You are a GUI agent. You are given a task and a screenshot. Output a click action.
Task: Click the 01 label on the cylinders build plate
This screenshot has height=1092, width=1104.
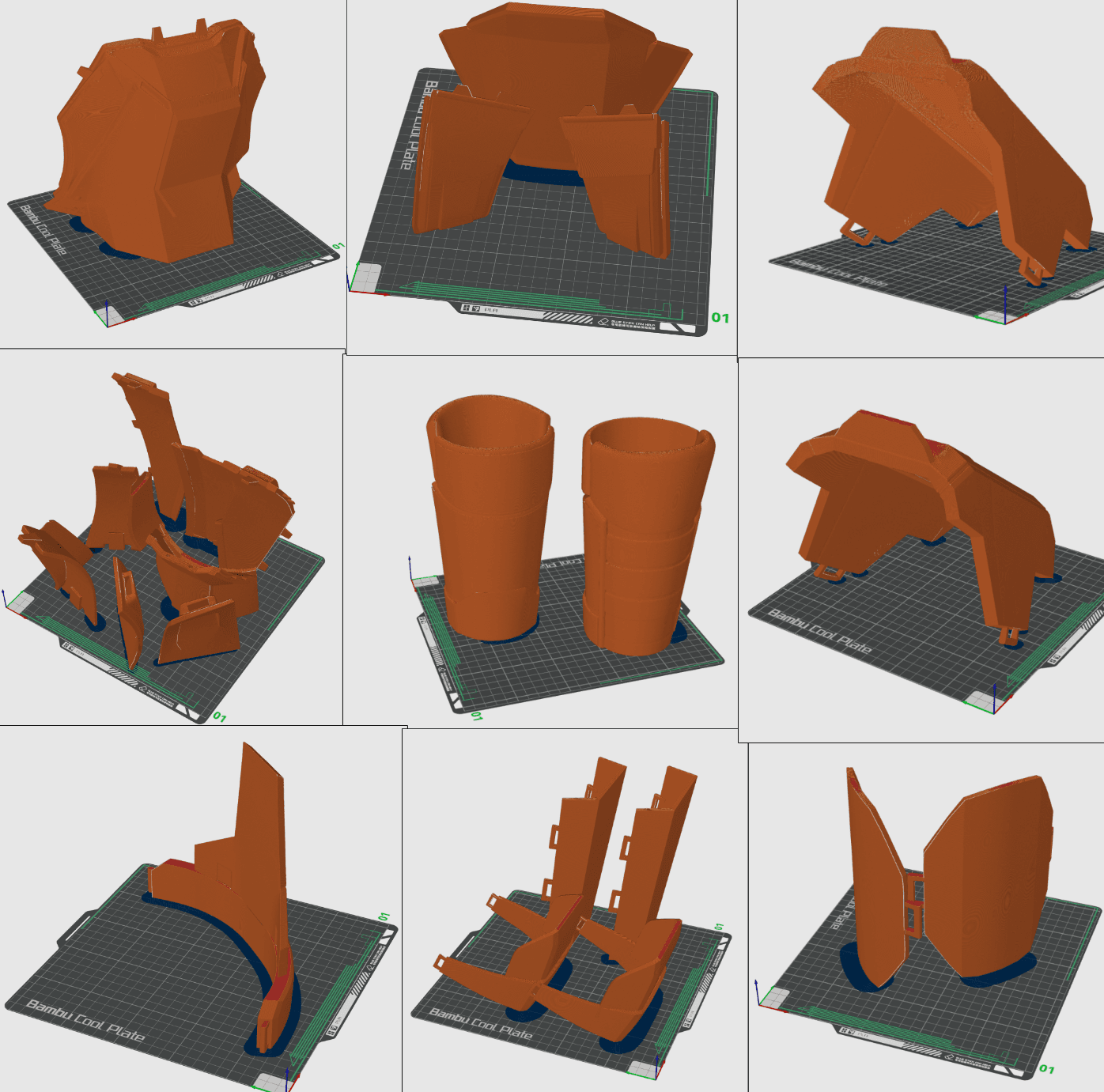[x=476, y=716]
